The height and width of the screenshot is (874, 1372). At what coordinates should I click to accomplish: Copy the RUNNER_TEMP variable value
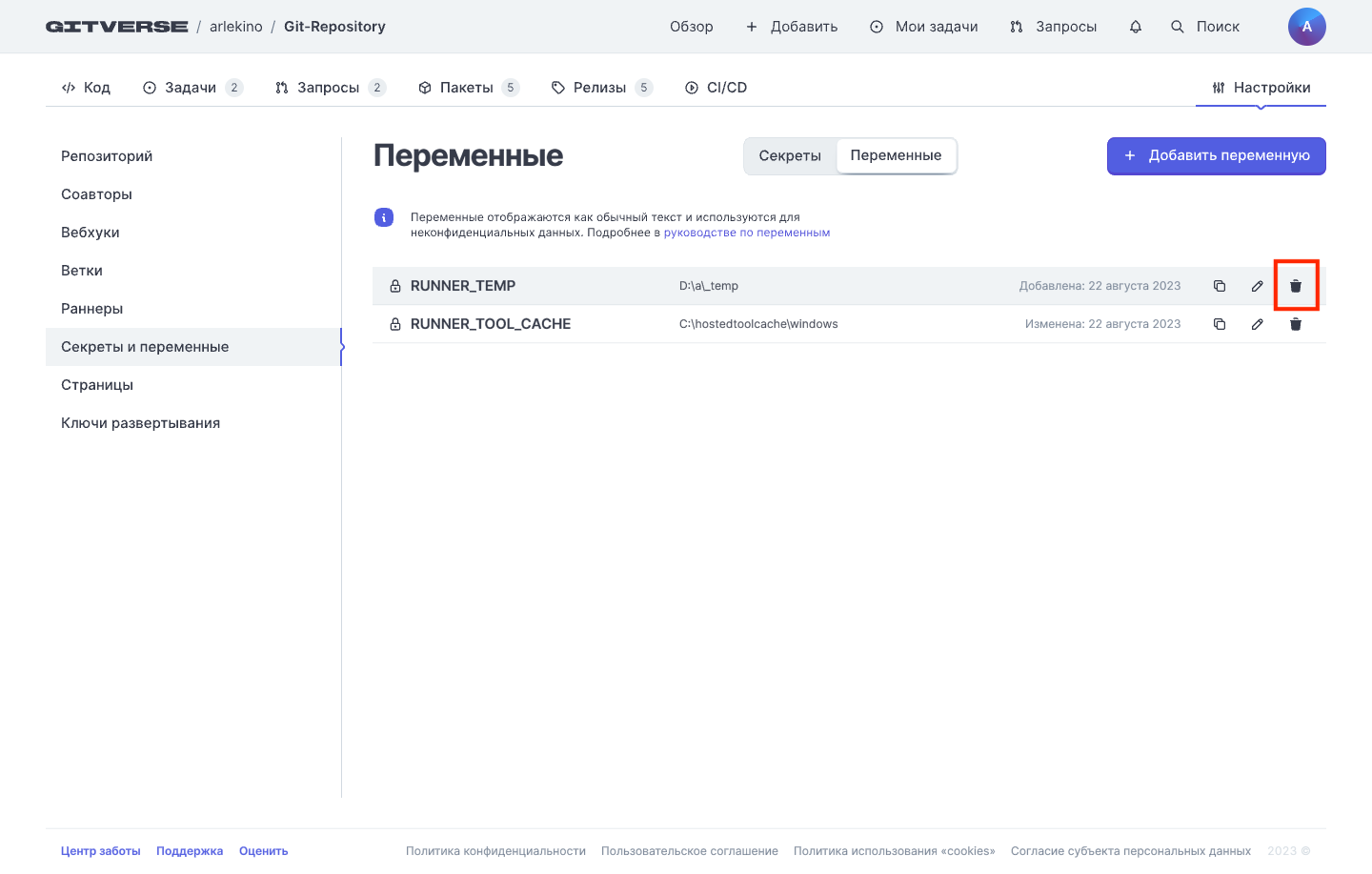point(1219,286)
